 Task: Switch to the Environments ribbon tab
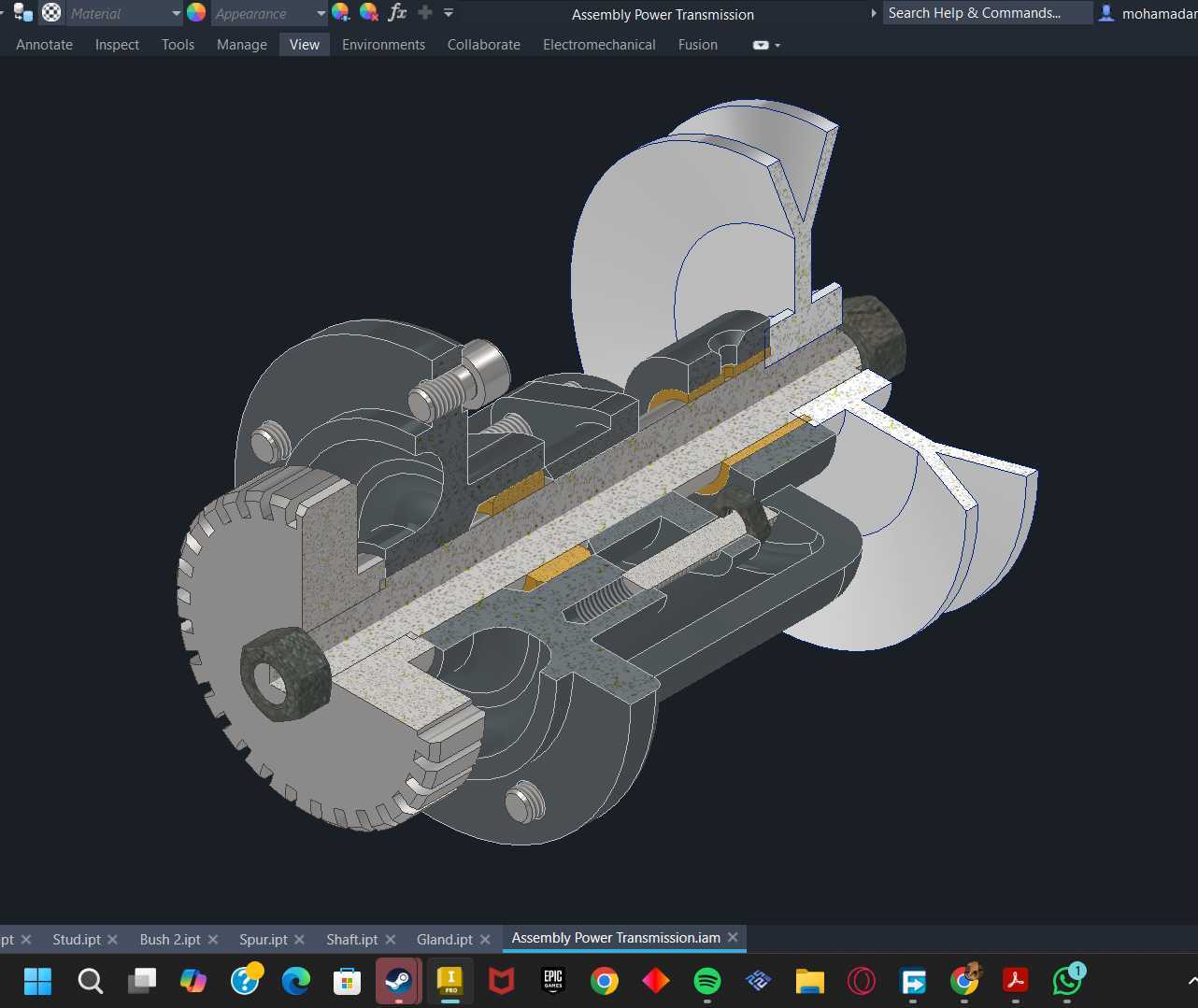pyautogui.click(x=383, y=45)
